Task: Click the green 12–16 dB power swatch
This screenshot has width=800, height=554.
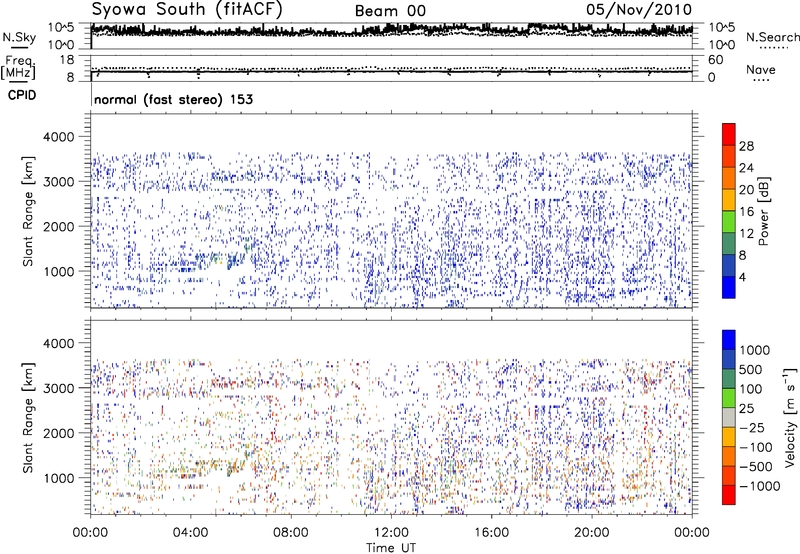Action: coord(729,221)
